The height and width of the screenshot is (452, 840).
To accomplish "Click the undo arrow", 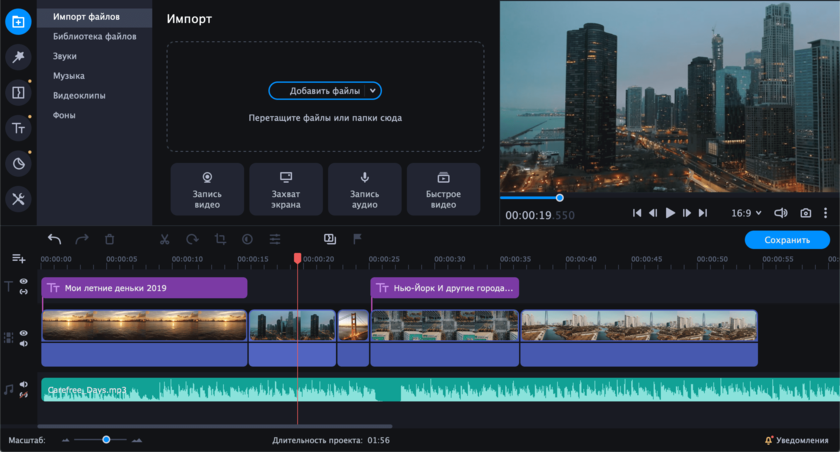I will click(54, 240).
